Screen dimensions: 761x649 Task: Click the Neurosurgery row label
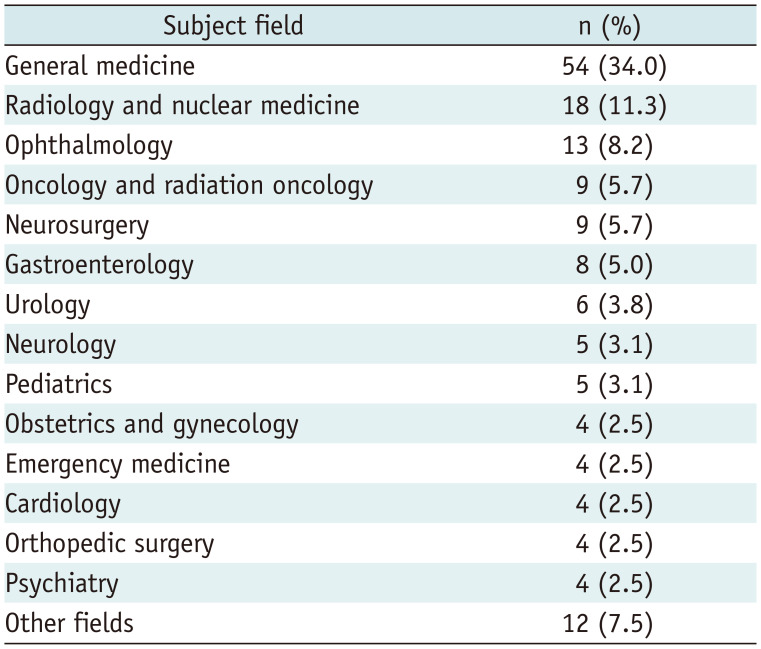coord(77,225)
